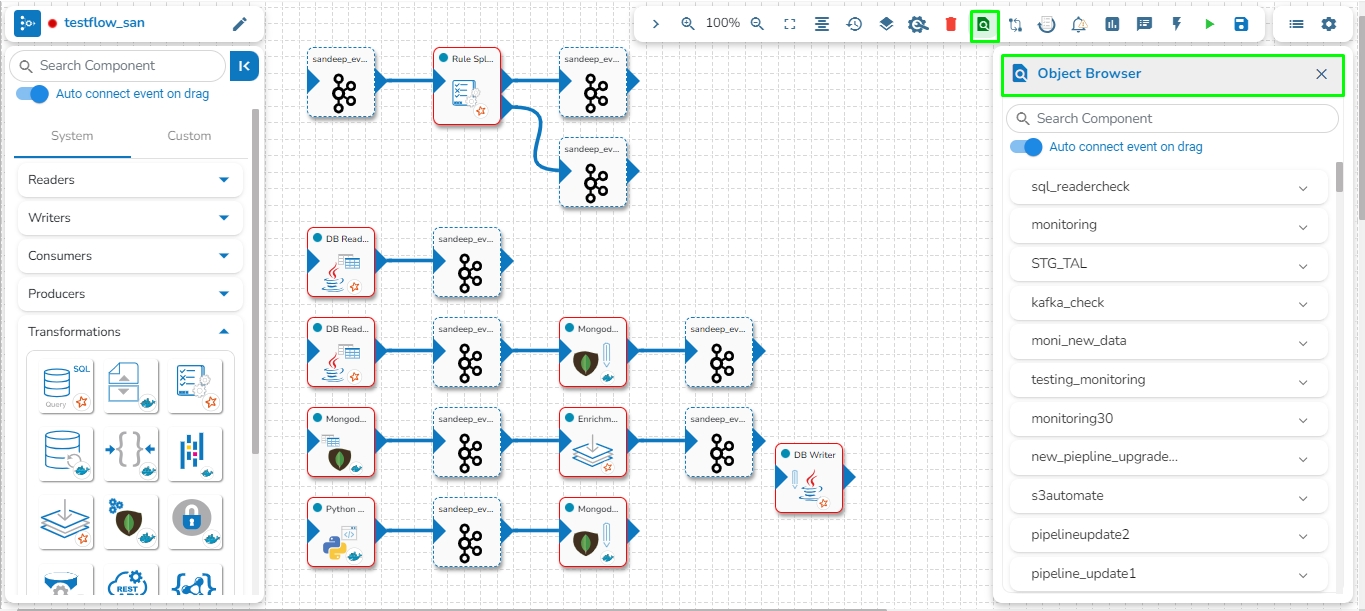
Task: Click the Rule Splitter component node
Action: [467, 86]
